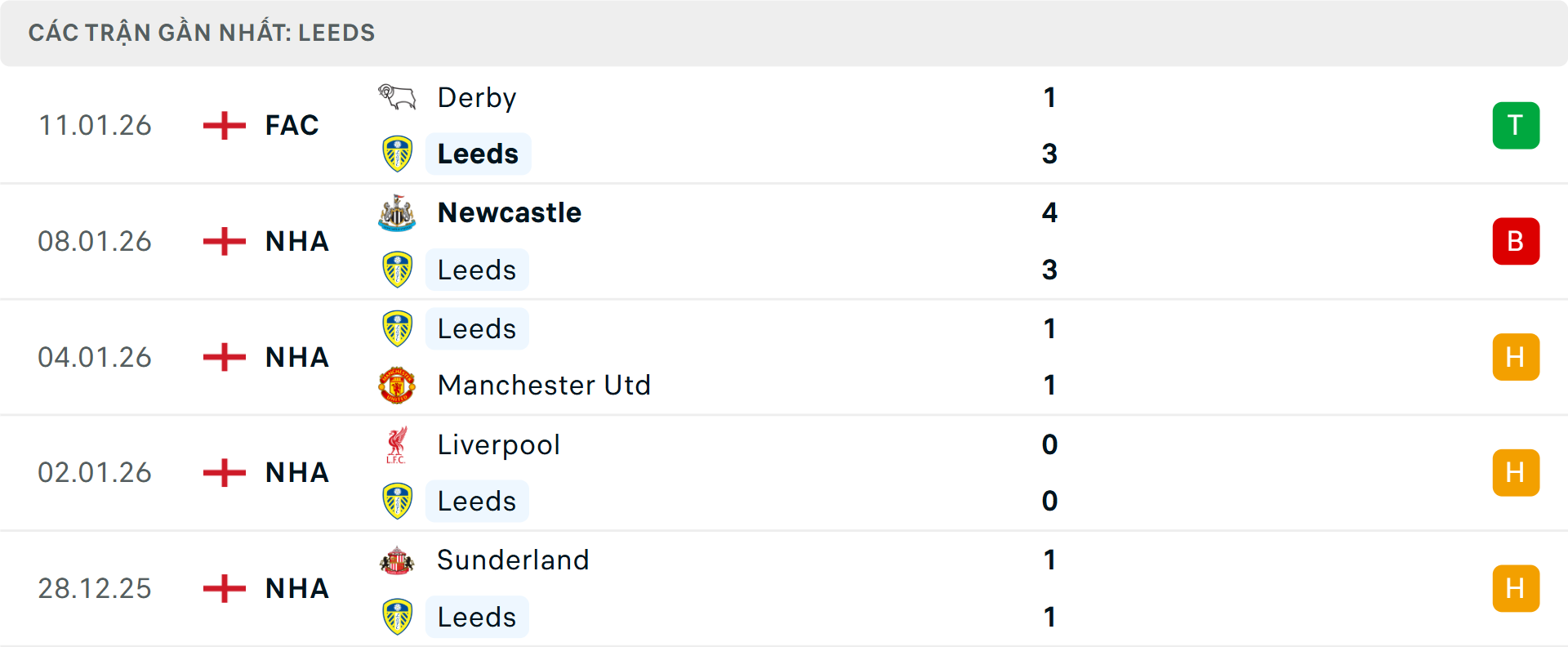Open the 08.01.26 match date row
1568x647 pixels.
[x=95, y=242]
